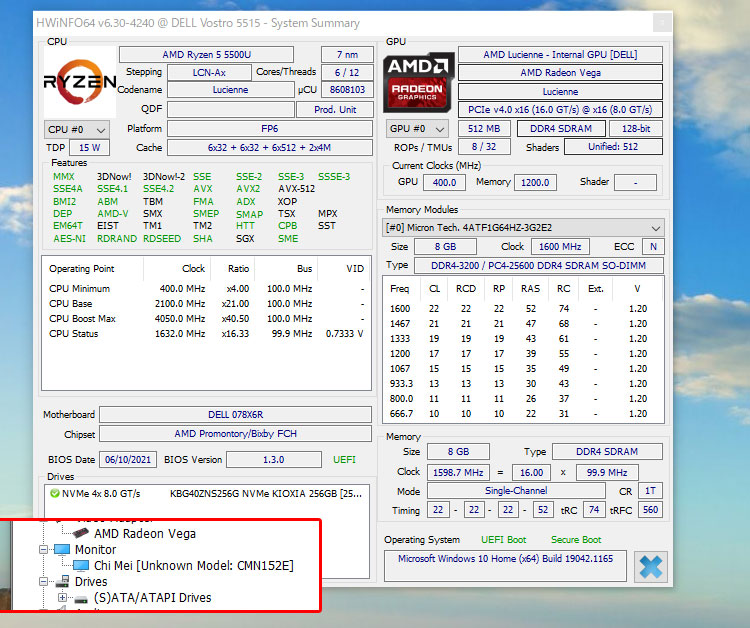Click the GPU memory clock 1200.0 field
The image size is (750, 628).
[535, 182]
